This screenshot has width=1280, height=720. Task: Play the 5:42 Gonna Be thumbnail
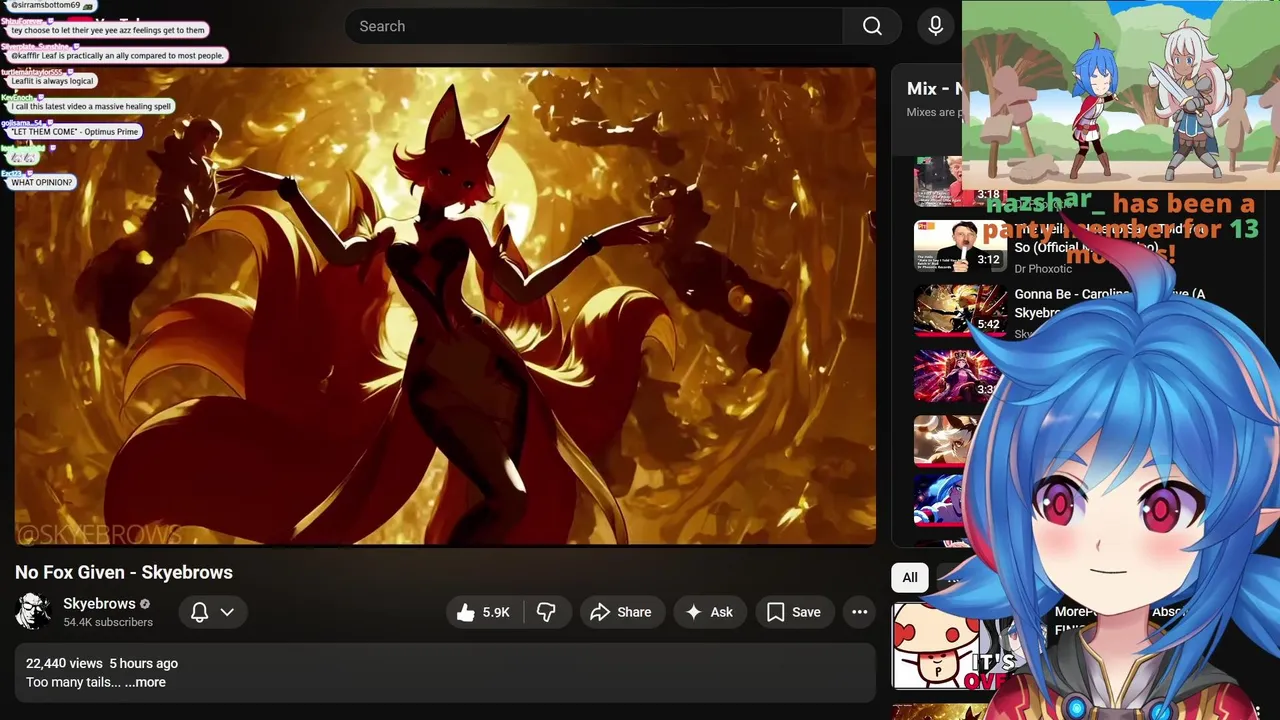click(x=960, y=311)
